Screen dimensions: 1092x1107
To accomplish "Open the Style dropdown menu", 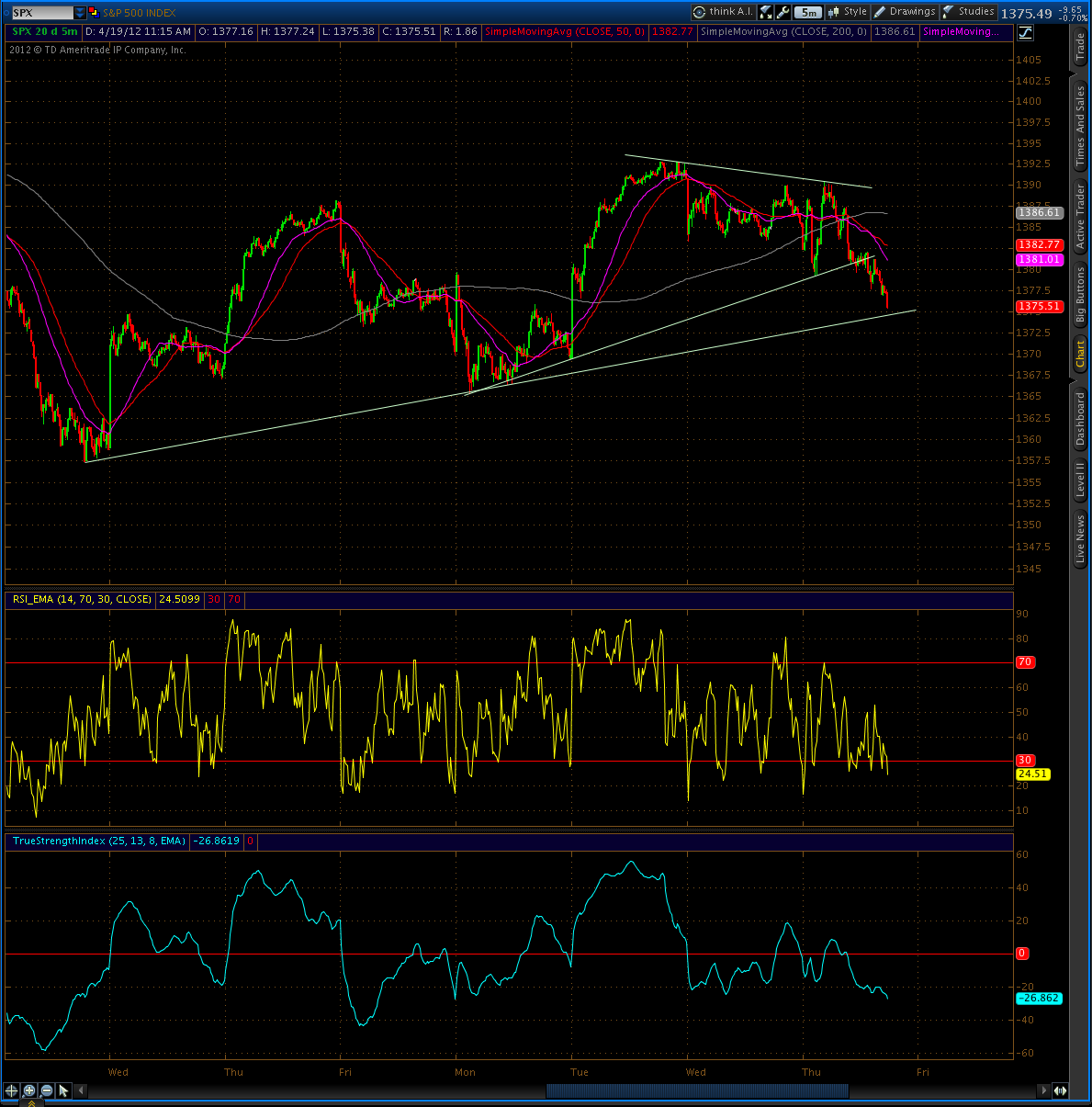I will (847, 12).
